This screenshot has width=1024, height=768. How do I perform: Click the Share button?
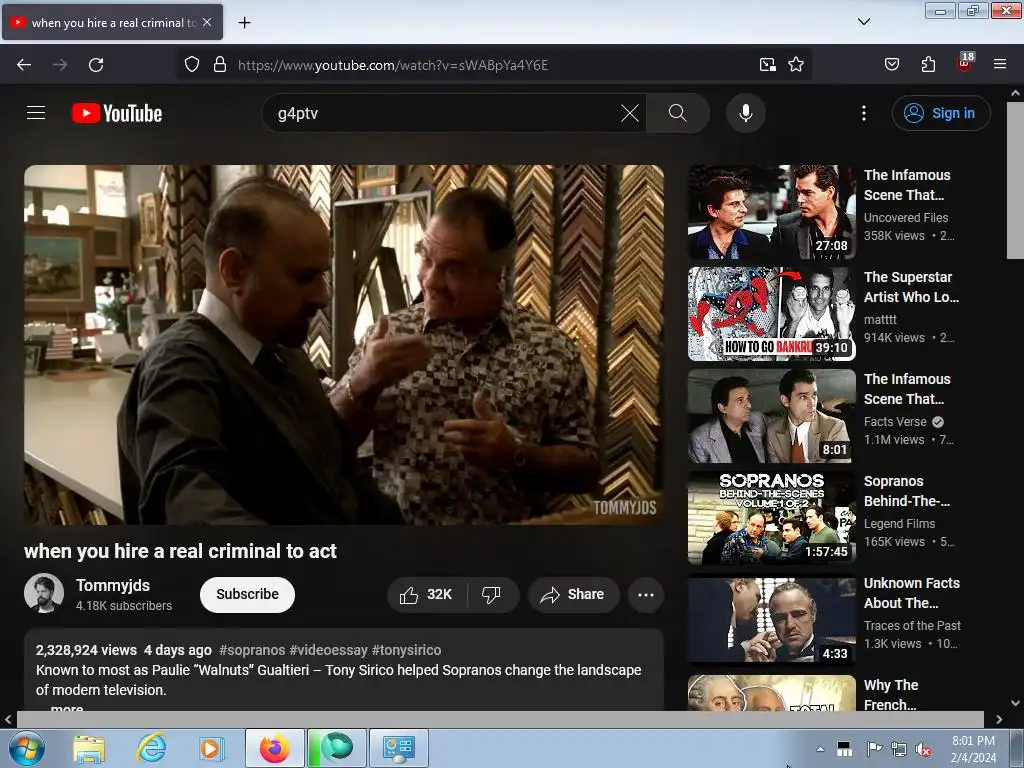[573, 594]
